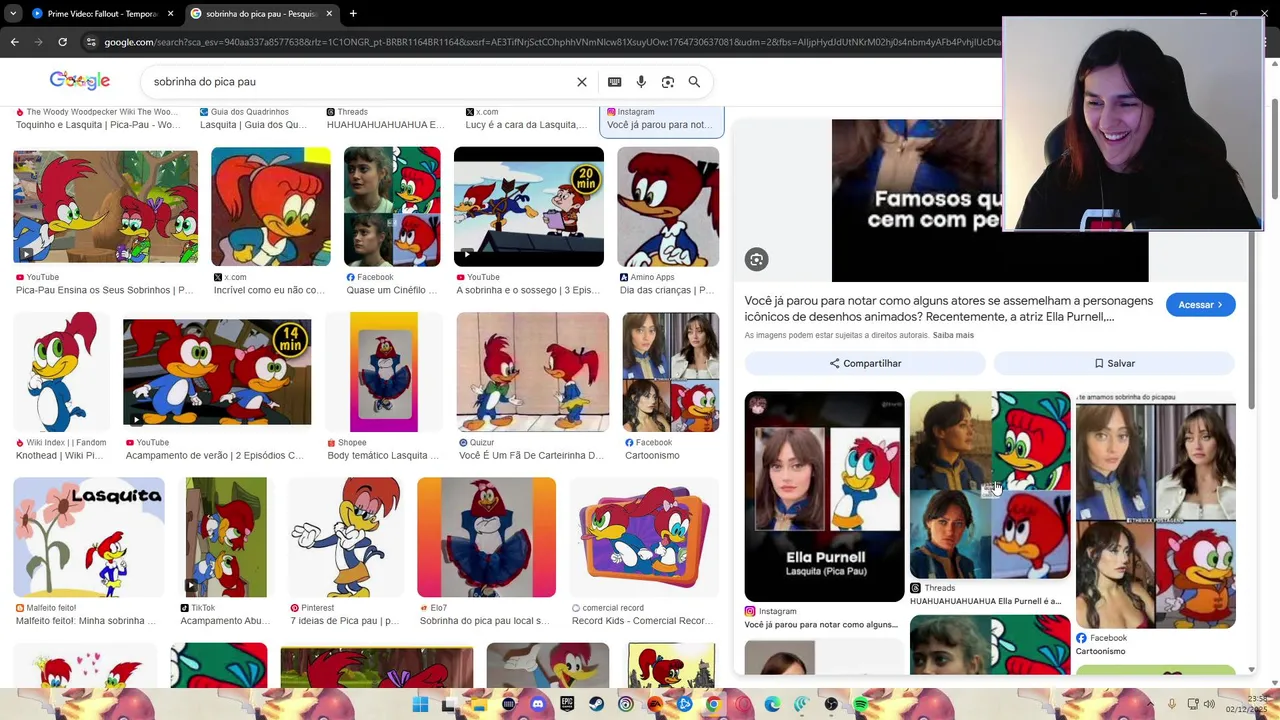The height and width of the screenshot is (720, 1280).
Task: Open File Explorer from the taskbar
Action: click(x=479, y=705)
